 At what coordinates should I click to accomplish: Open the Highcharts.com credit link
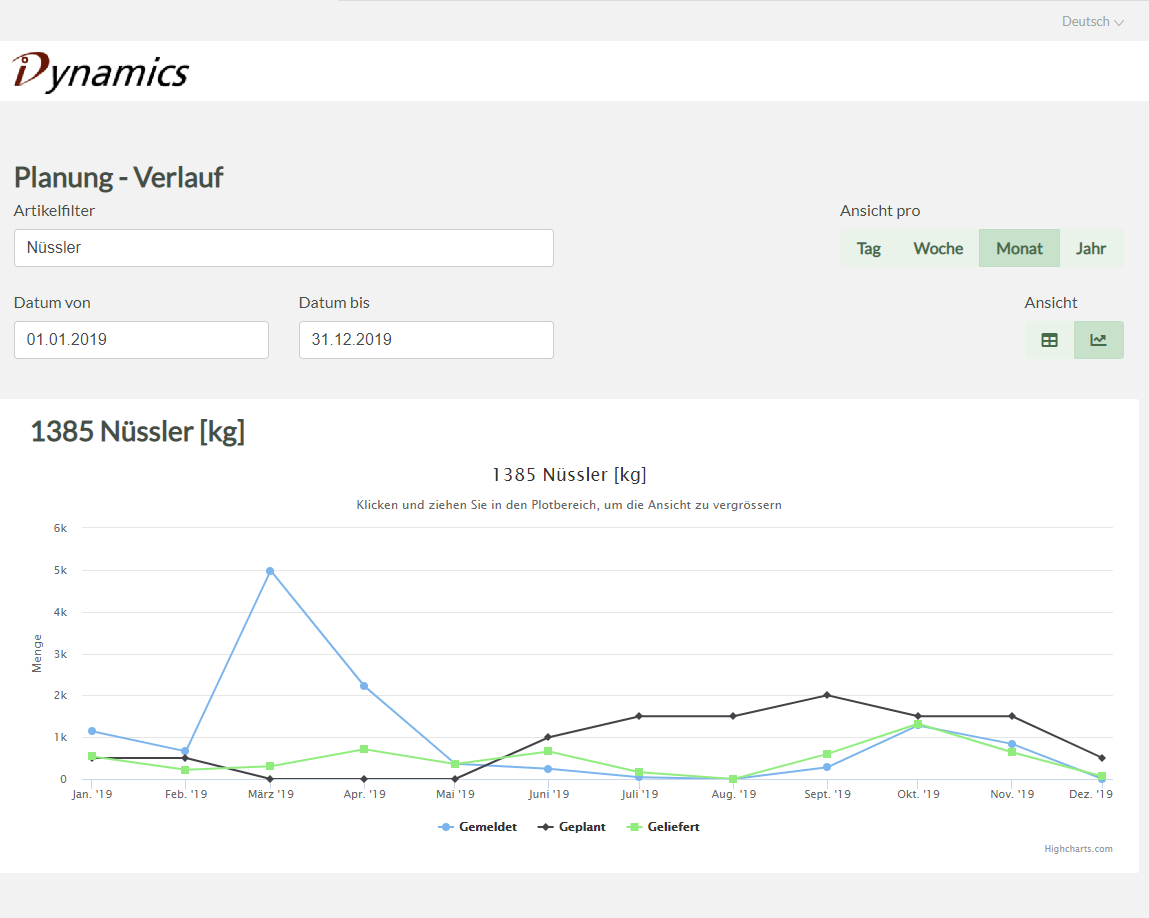[x=1078, y=849]
